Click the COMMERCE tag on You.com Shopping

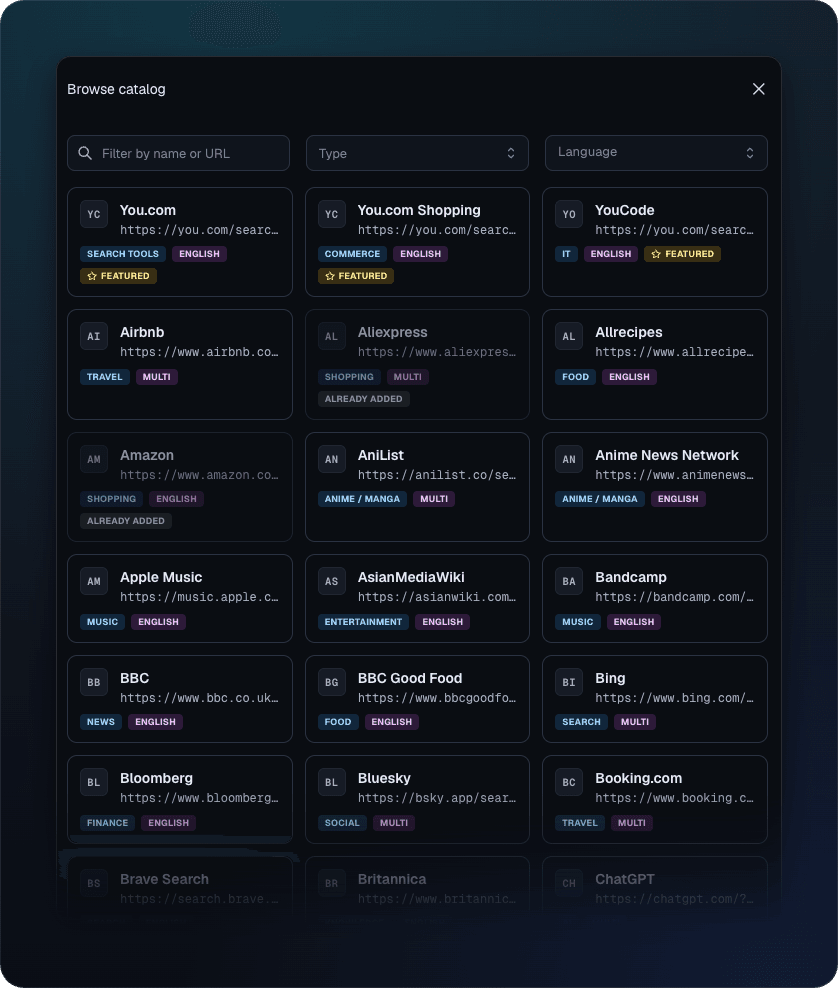352,254
